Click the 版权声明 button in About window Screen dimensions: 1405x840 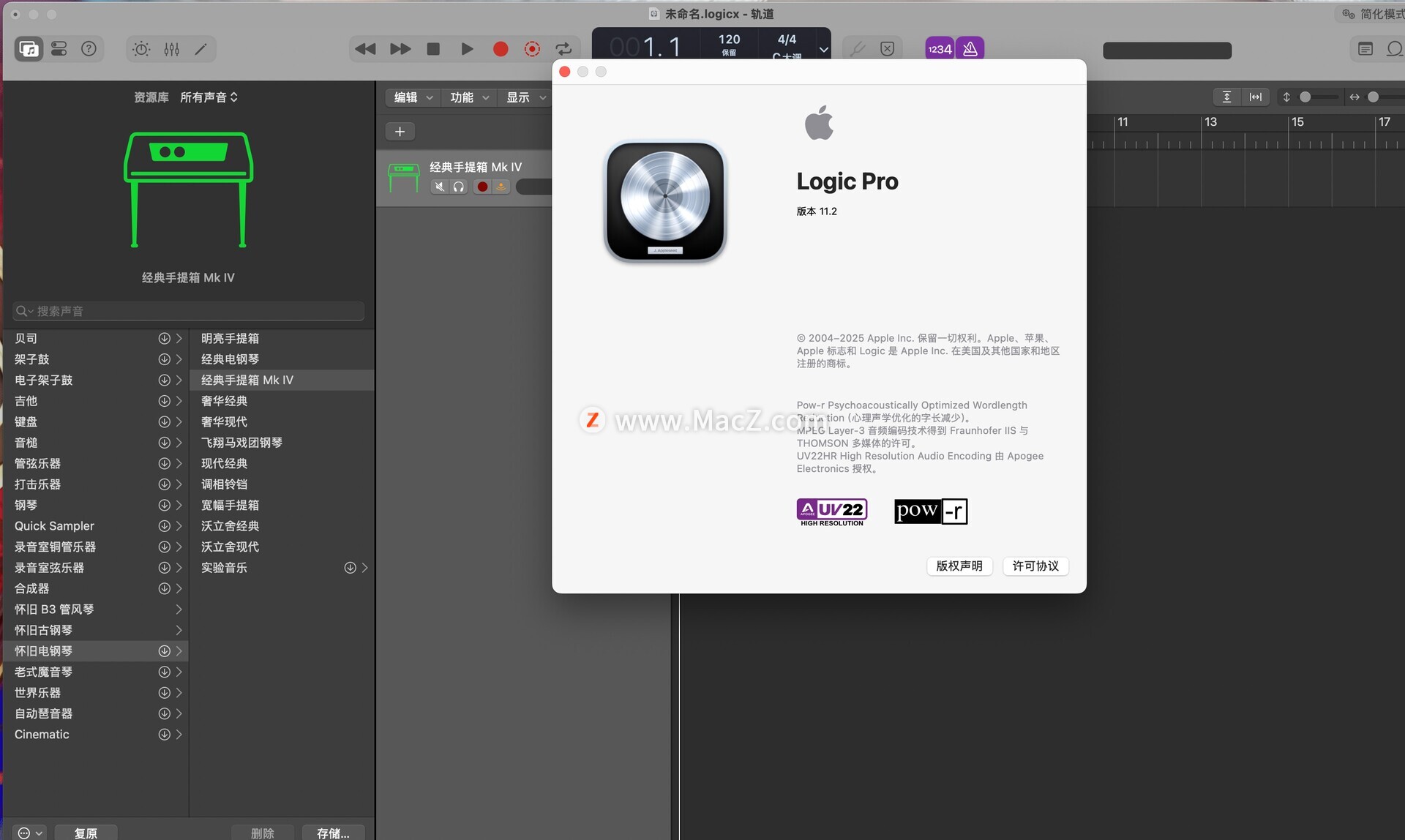coord(959,566)
